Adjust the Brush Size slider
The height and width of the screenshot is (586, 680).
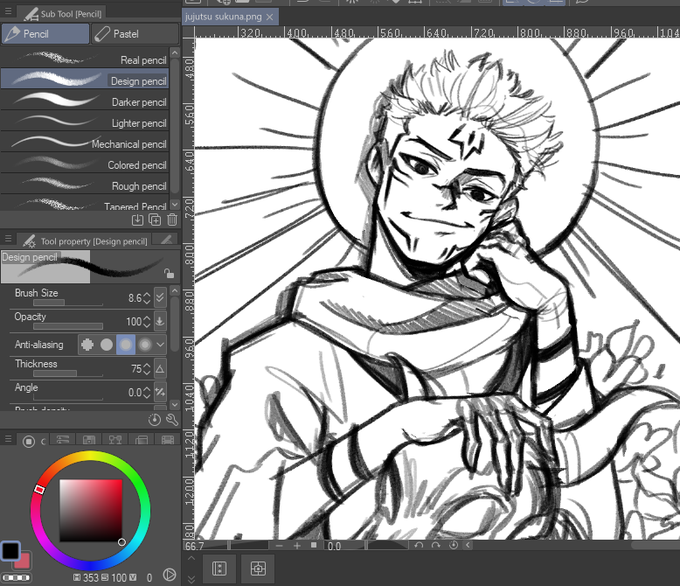pyautogui.click(x=68, y=303)
